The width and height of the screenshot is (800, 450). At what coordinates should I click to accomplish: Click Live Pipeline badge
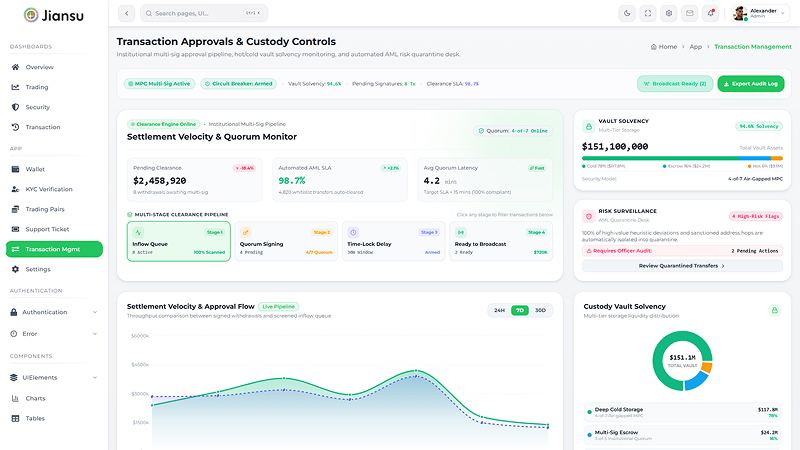tap(279, 307)
